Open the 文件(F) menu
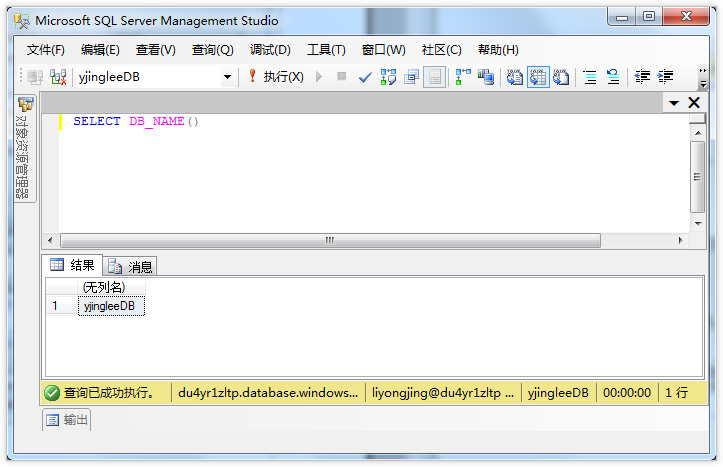This screenshot has width=723, height=467. (45, 50)
